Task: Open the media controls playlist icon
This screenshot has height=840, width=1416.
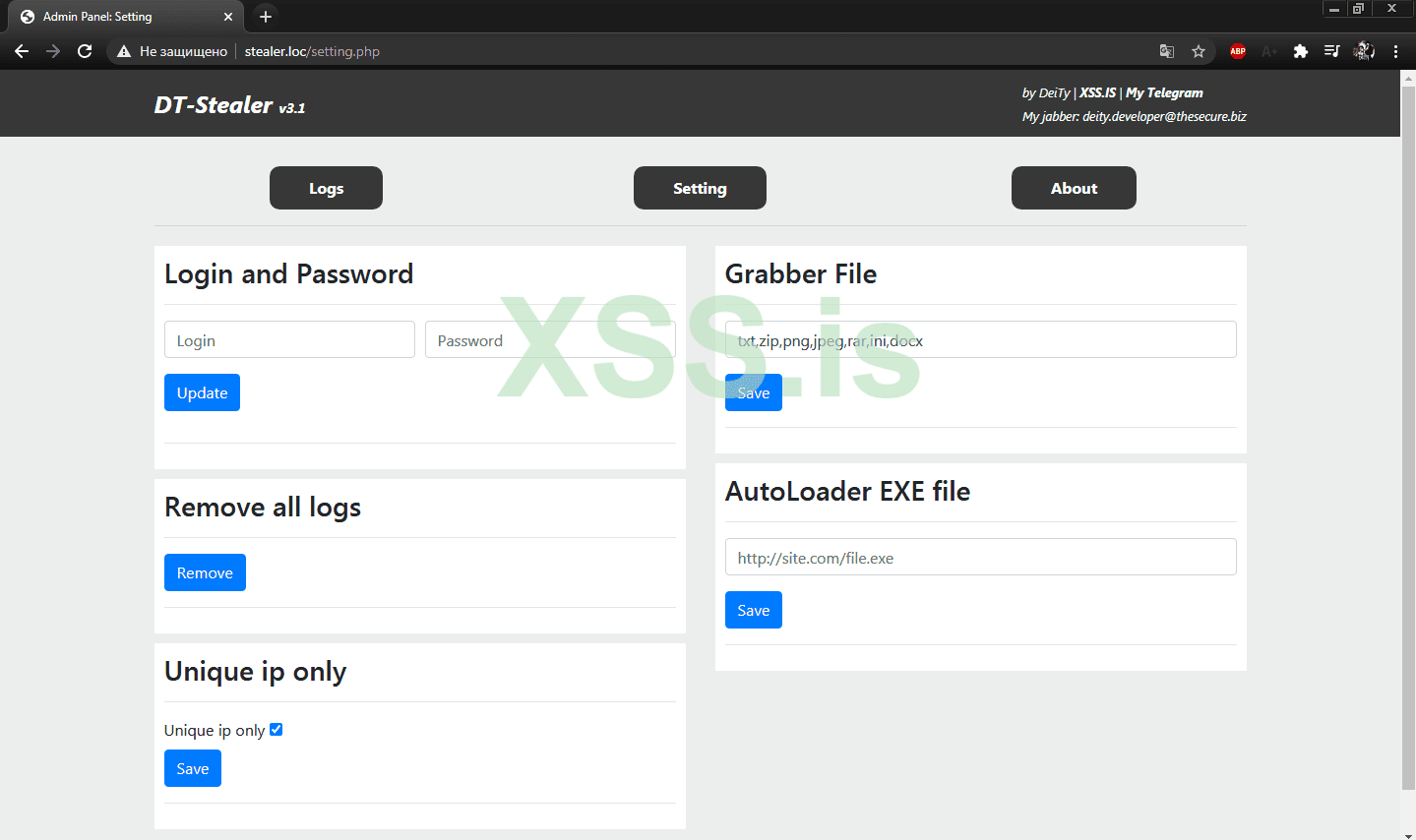Action: [x=1332, y=51]
